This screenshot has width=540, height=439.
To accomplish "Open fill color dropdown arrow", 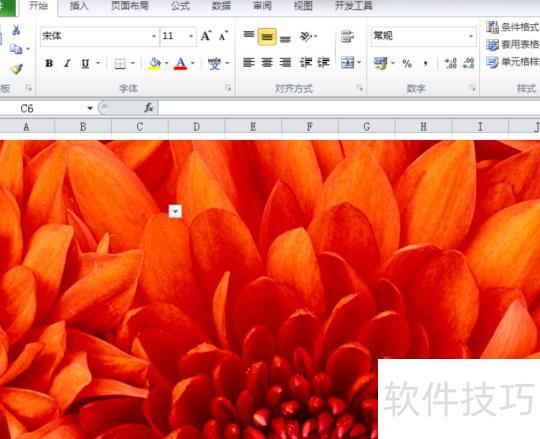I will click(166, 63).
